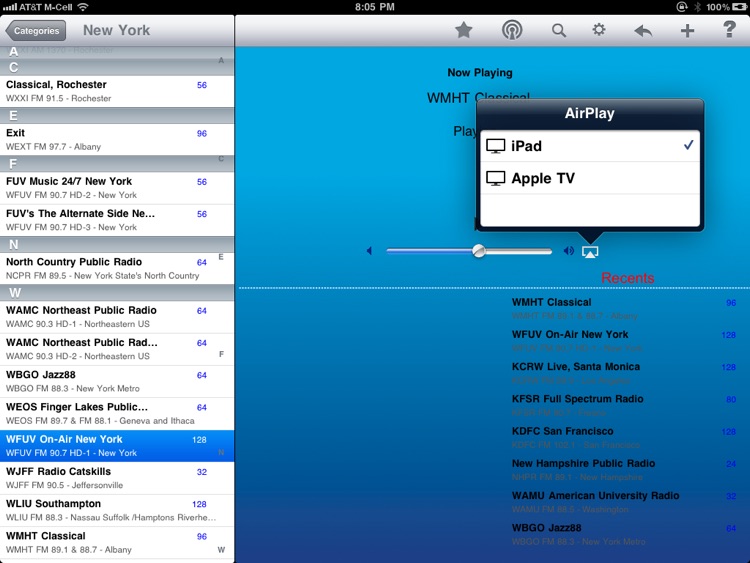The image size is (750, 563).
Task: Select Exit WEXT FM 97.7 station
Action: (117, 140)
